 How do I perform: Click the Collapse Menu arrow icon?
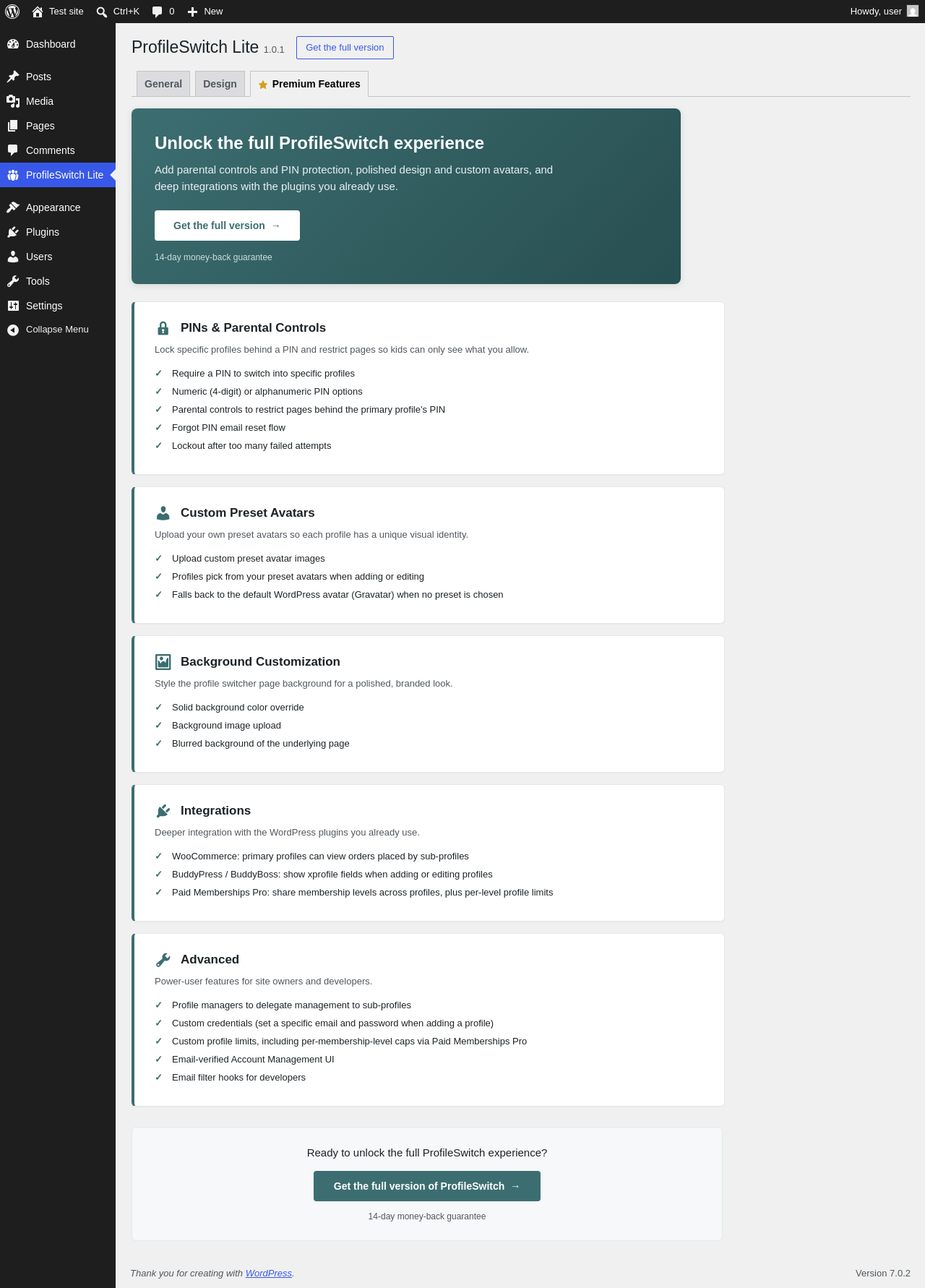(13, 330)
